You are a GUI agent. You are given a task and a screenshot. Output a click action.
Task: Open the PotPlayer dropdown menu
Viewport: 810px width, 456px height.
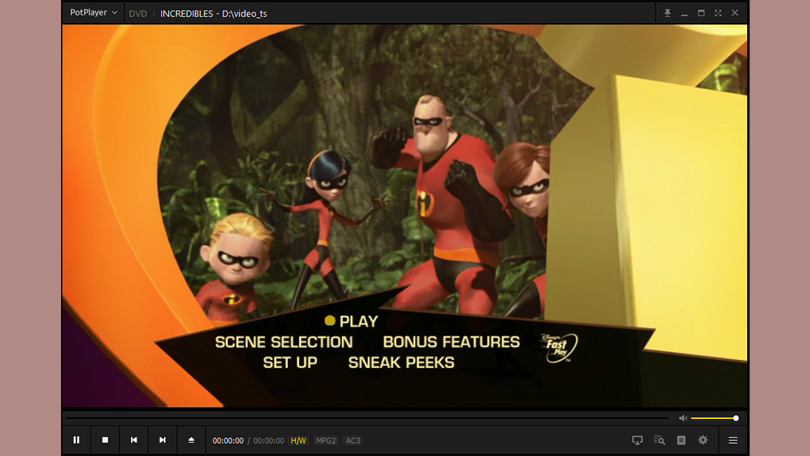click(94, 12)
